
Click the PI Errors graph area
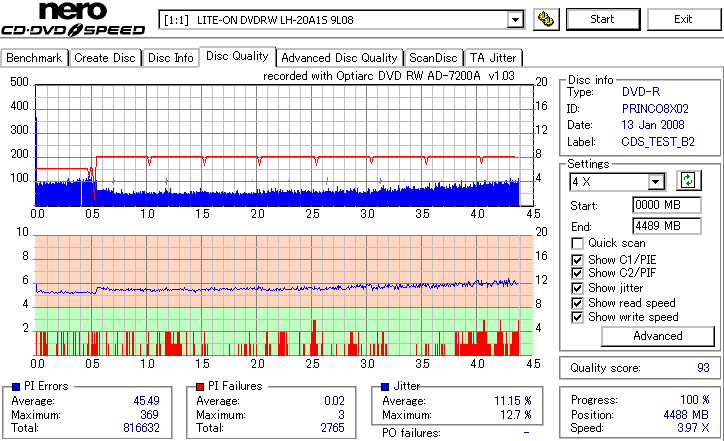[284, 145]
